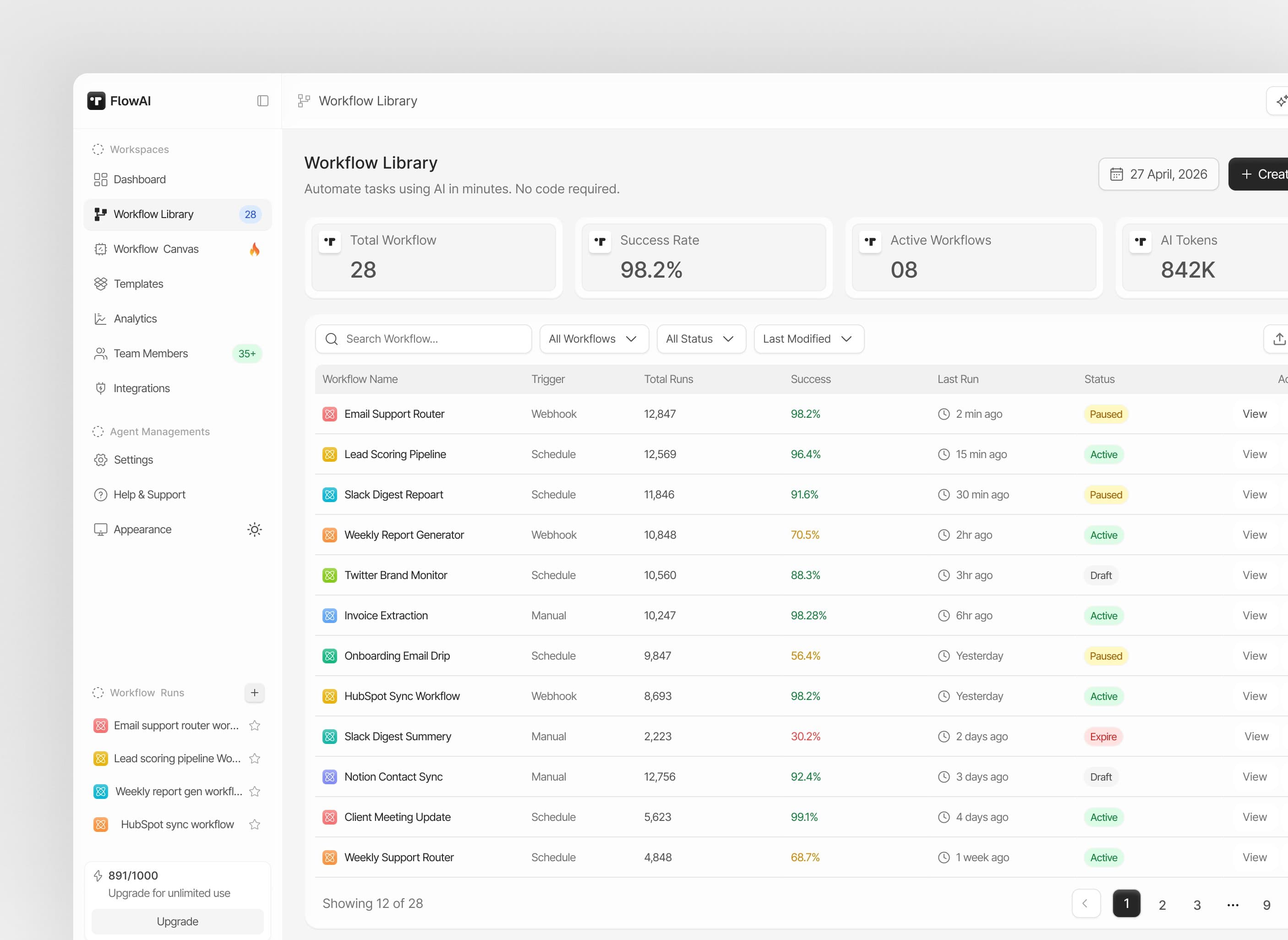
Task: Click the Create button
Action: pos(1258,174)
